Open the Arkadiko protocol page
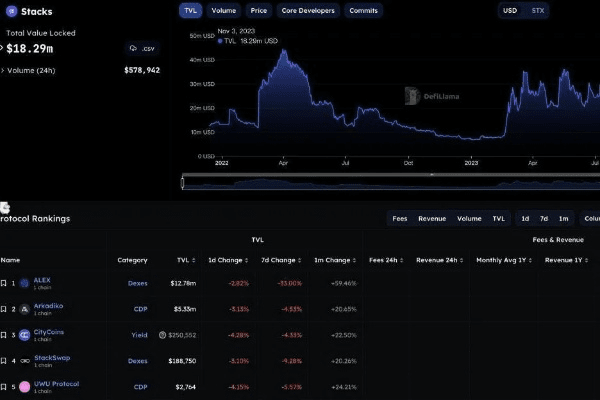The width and height of the screenshot is (600, 400). pos(49,307)
